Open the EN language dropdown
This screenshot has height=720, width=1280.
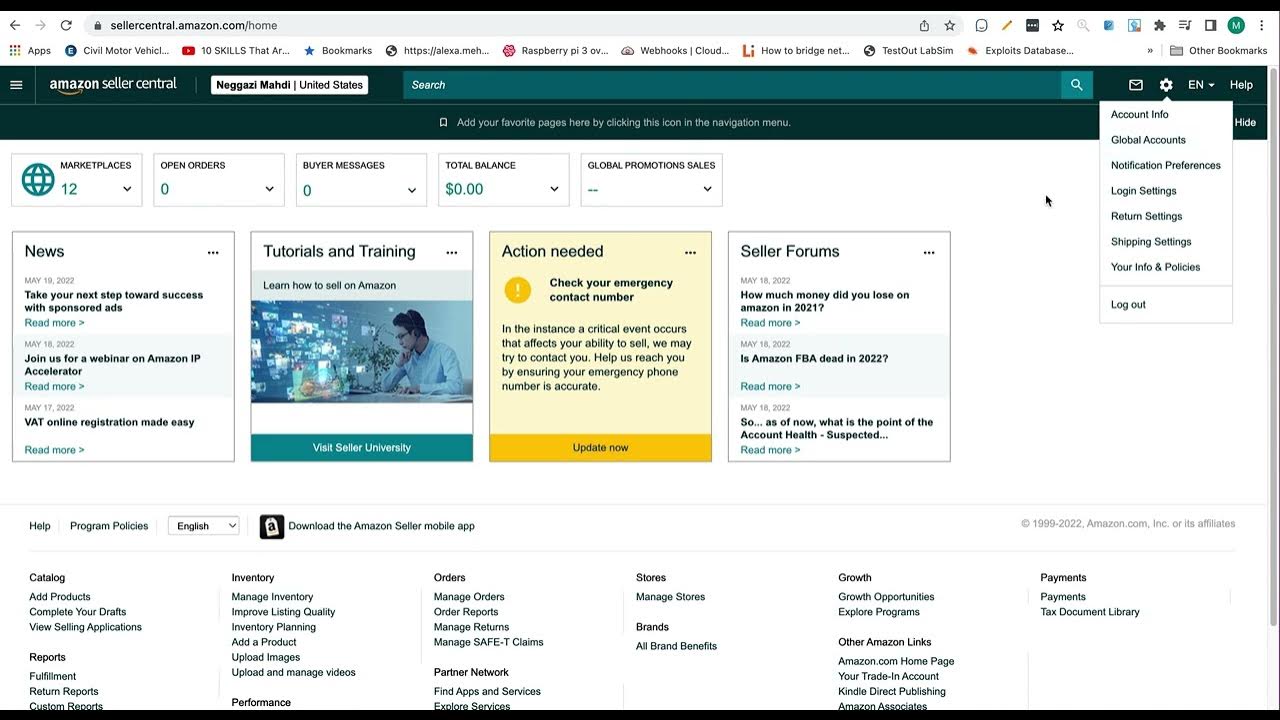1201,85
